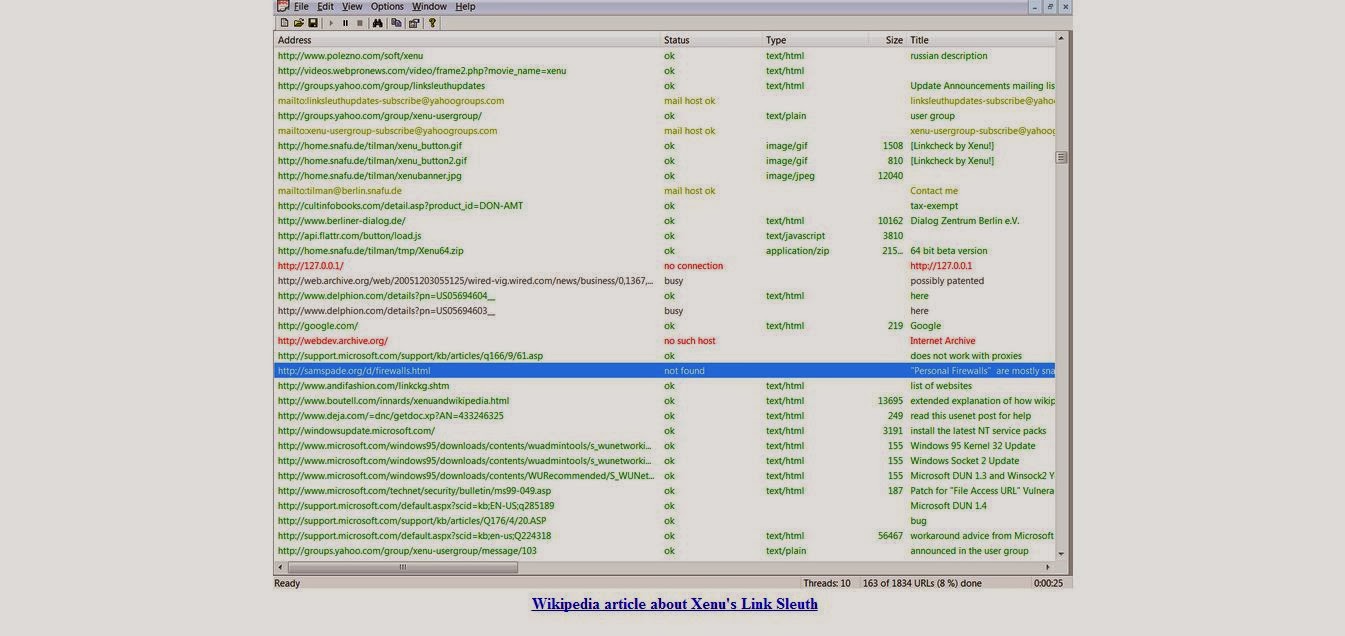Select the andifashion.com/linkckg.shtm row
The image size is (1345, 636).
click(x=665, y=386)
